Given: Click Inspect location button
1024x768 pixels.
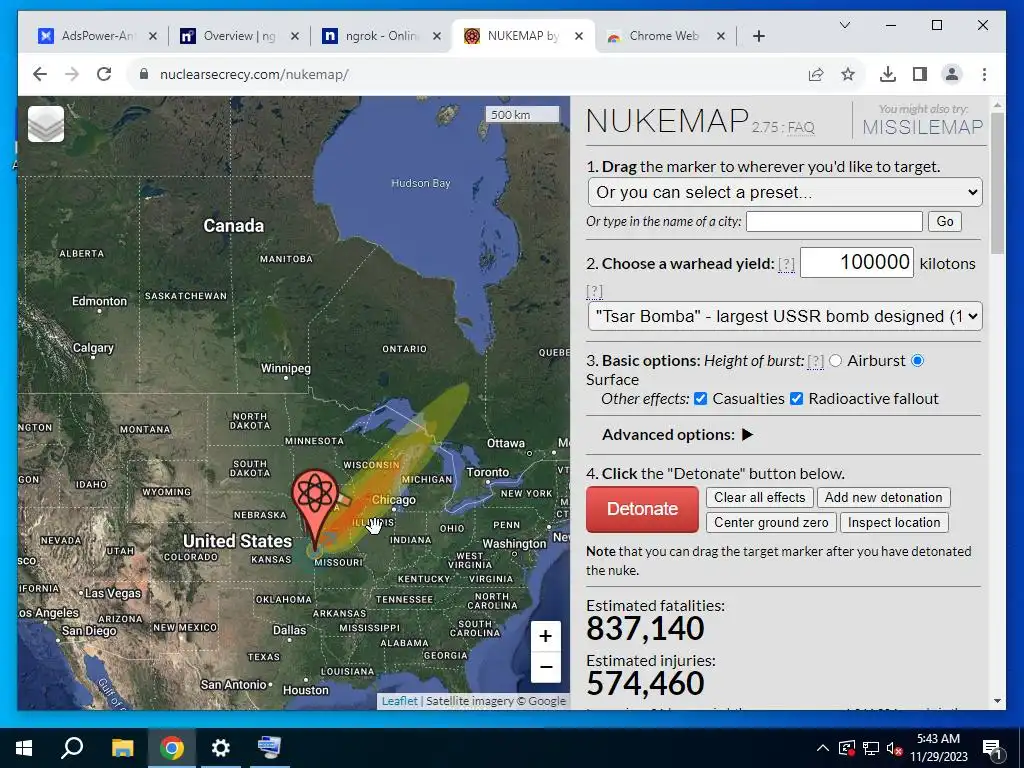Looking at the screenshot, I should click(894, 522).
